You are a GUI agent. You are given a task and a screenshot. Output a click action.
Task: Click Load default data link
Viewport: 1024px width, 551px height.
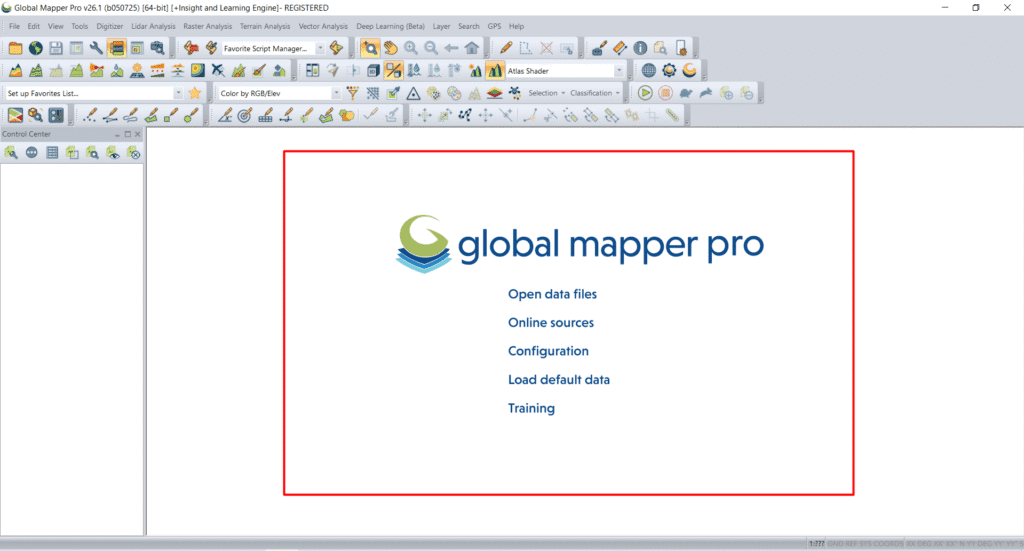pos(559,380)
